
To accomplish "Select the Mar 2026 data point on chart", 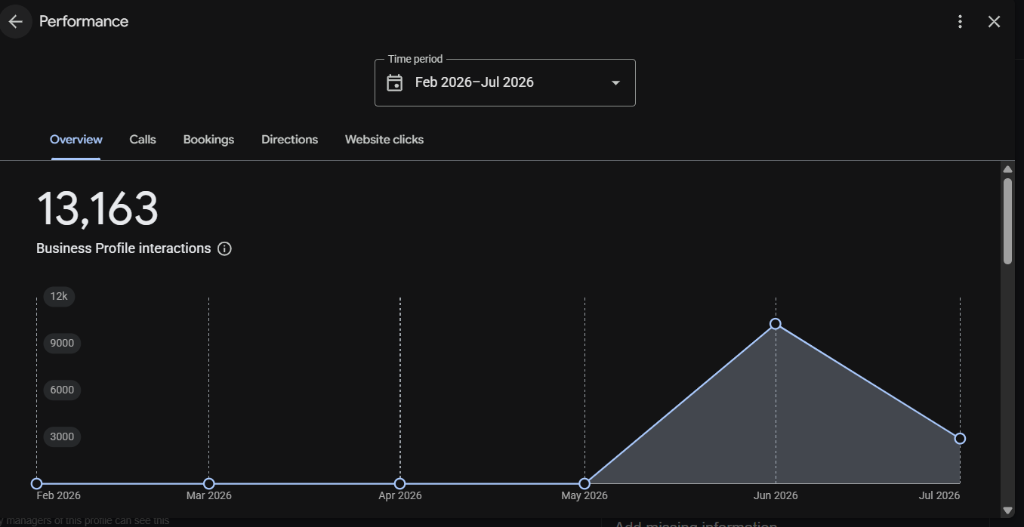I will point(209,484).
